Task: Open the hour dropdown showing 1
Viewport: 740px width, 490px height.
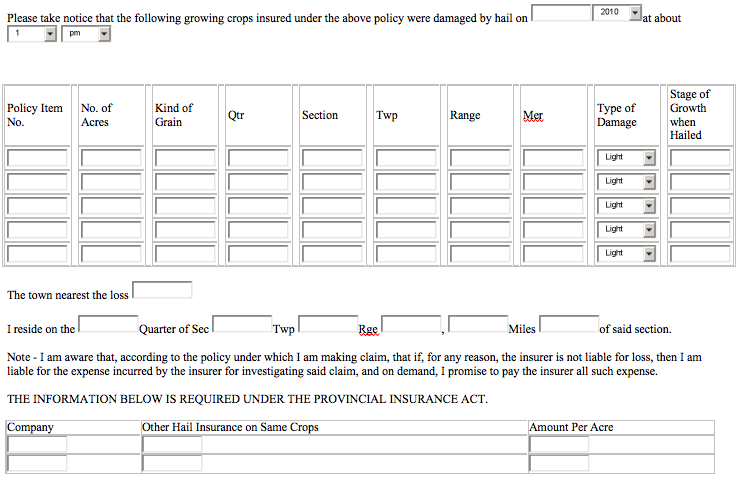Action: [32, 34]
